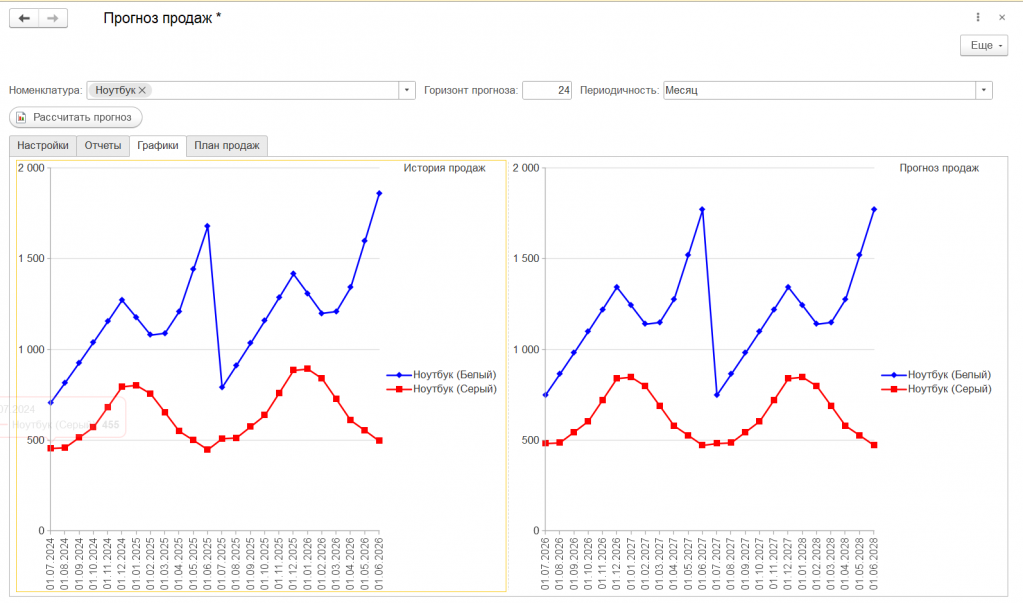Close the Прогноз продаж form
Screen dimensions: 1023x603
pyautogui.click(x=1002, y=18)
